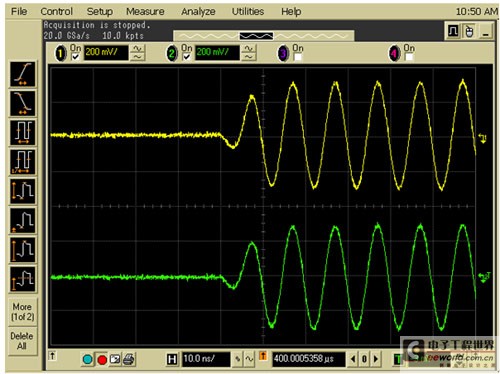This screenshot has height=374, width=500.
Task: Choose the period measurement icon
Action: pos(23,133)
